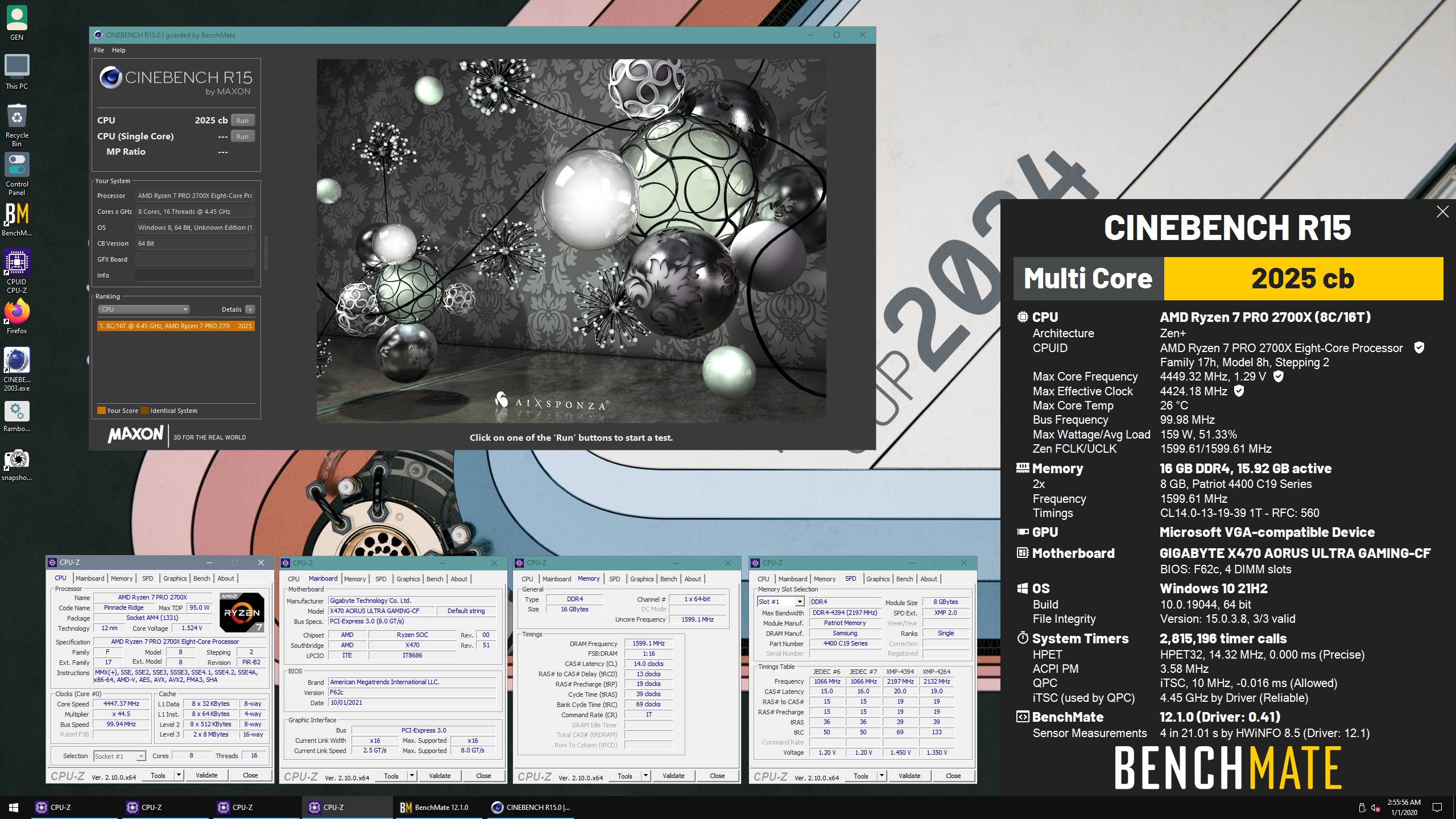Open Help menu in Cinebench

tap(118, 50)
